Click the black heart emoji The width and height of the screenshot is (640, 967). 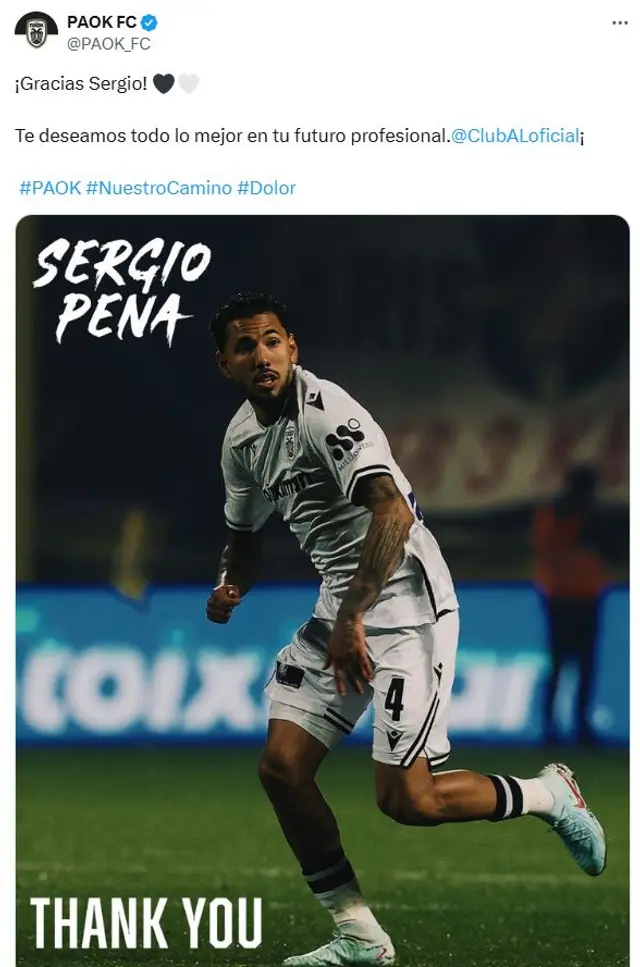click(163, 83)
